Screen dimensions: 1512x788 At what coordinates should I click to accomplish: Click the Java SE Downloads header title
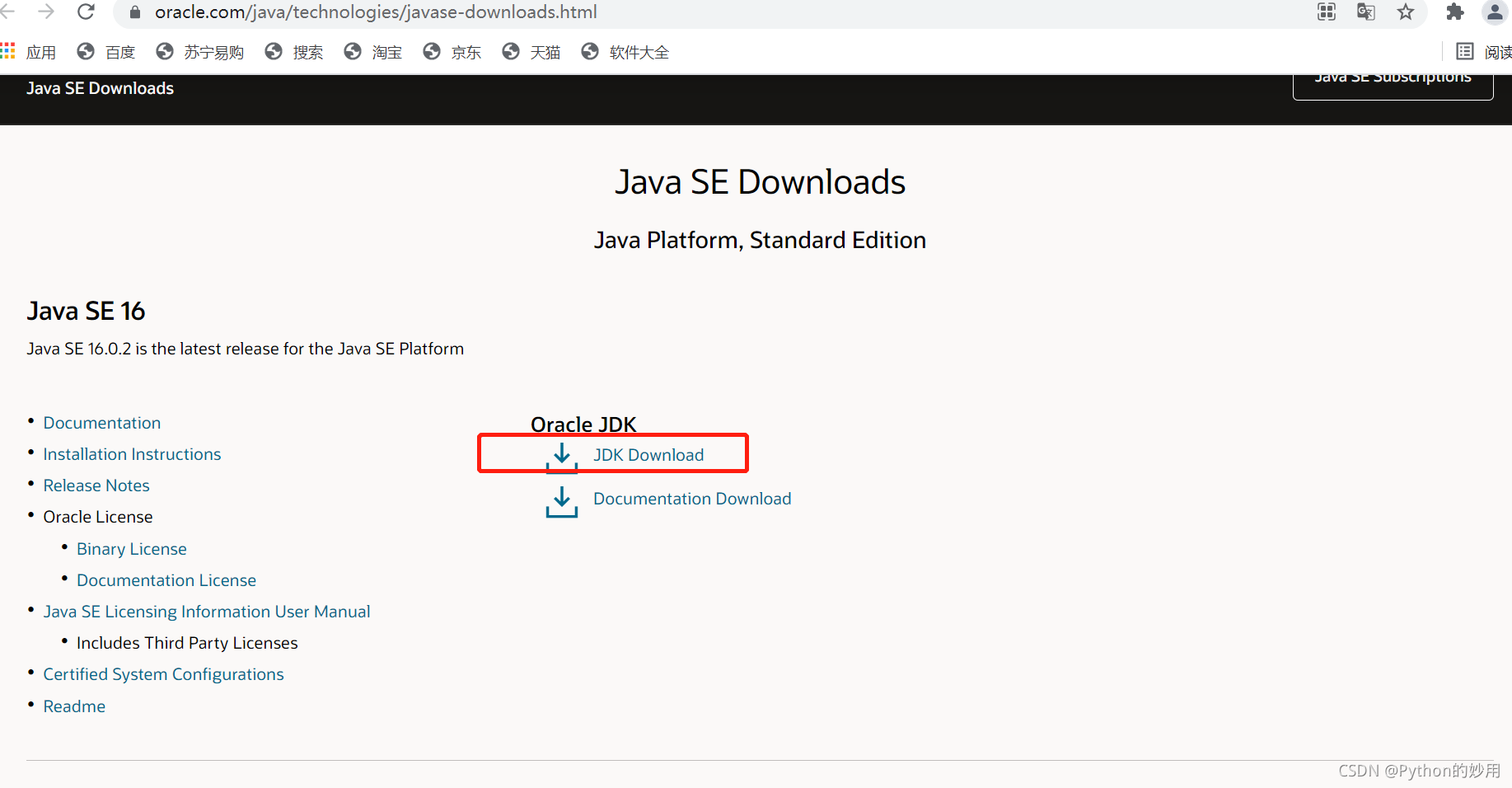click(100, 88)
